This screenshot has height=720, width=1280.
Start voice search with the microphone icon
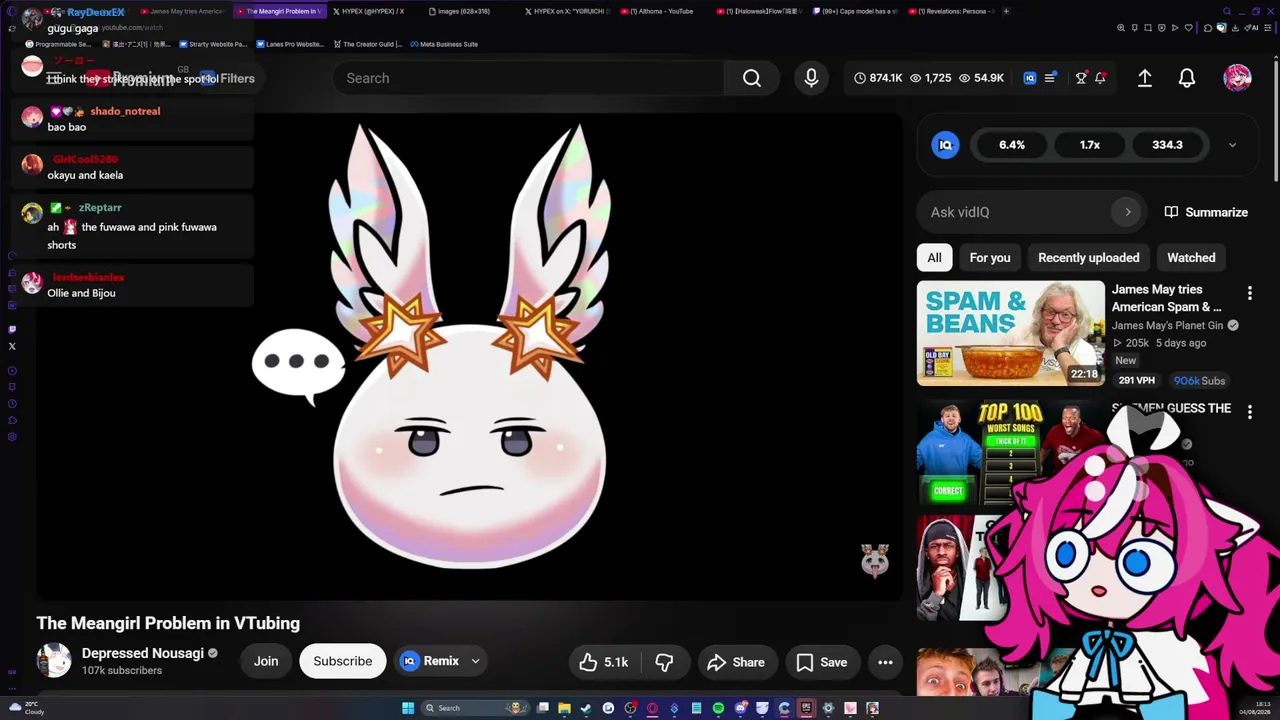[x=811, y=78]
